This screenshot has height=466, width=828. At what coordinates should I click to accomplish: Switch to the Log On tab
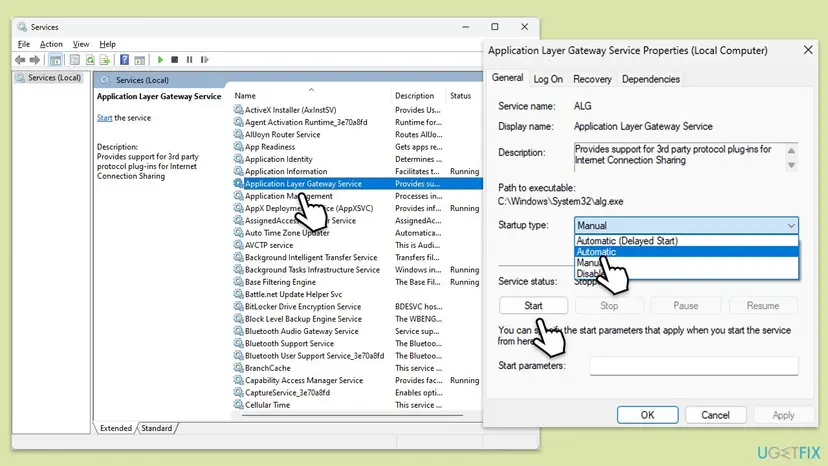click(548, 79)
